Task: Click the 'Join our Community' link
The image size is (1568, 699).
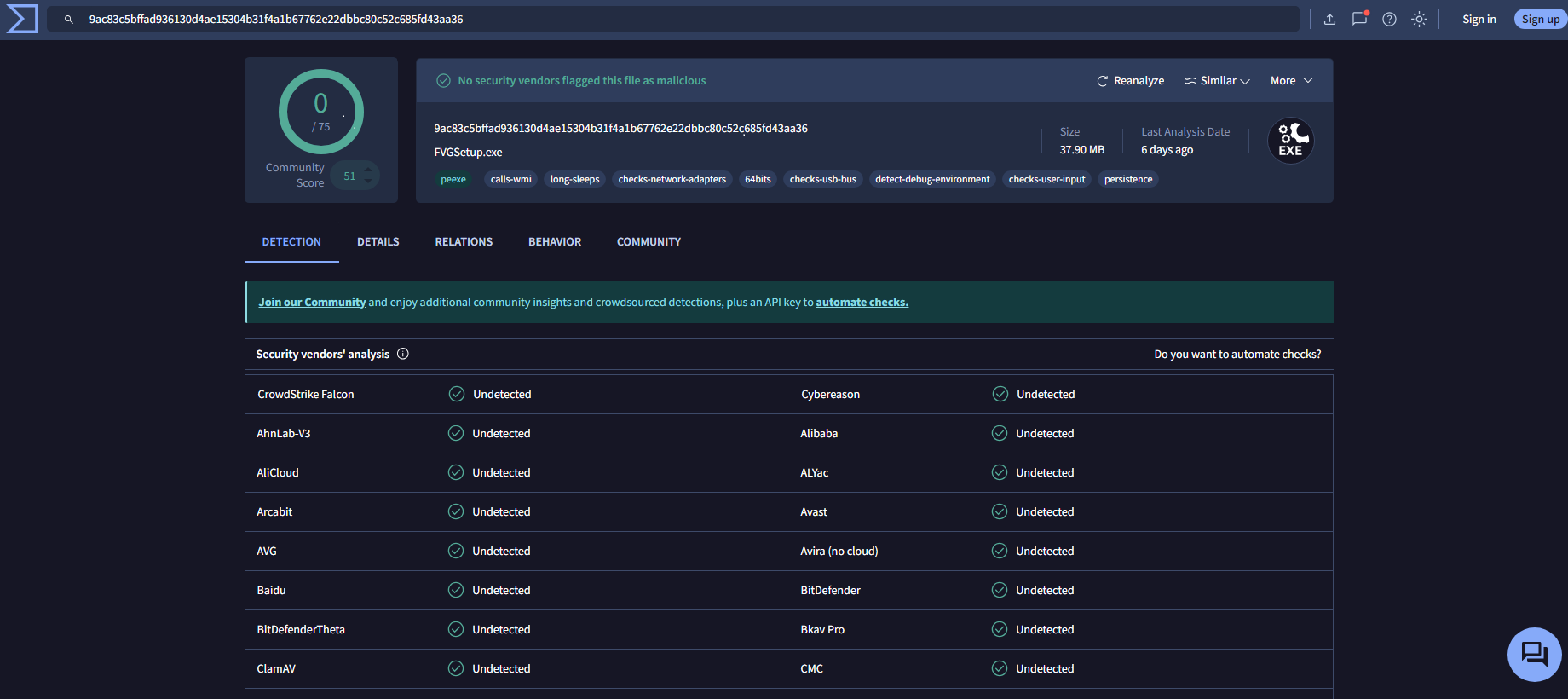Action: tap(312, 303)
